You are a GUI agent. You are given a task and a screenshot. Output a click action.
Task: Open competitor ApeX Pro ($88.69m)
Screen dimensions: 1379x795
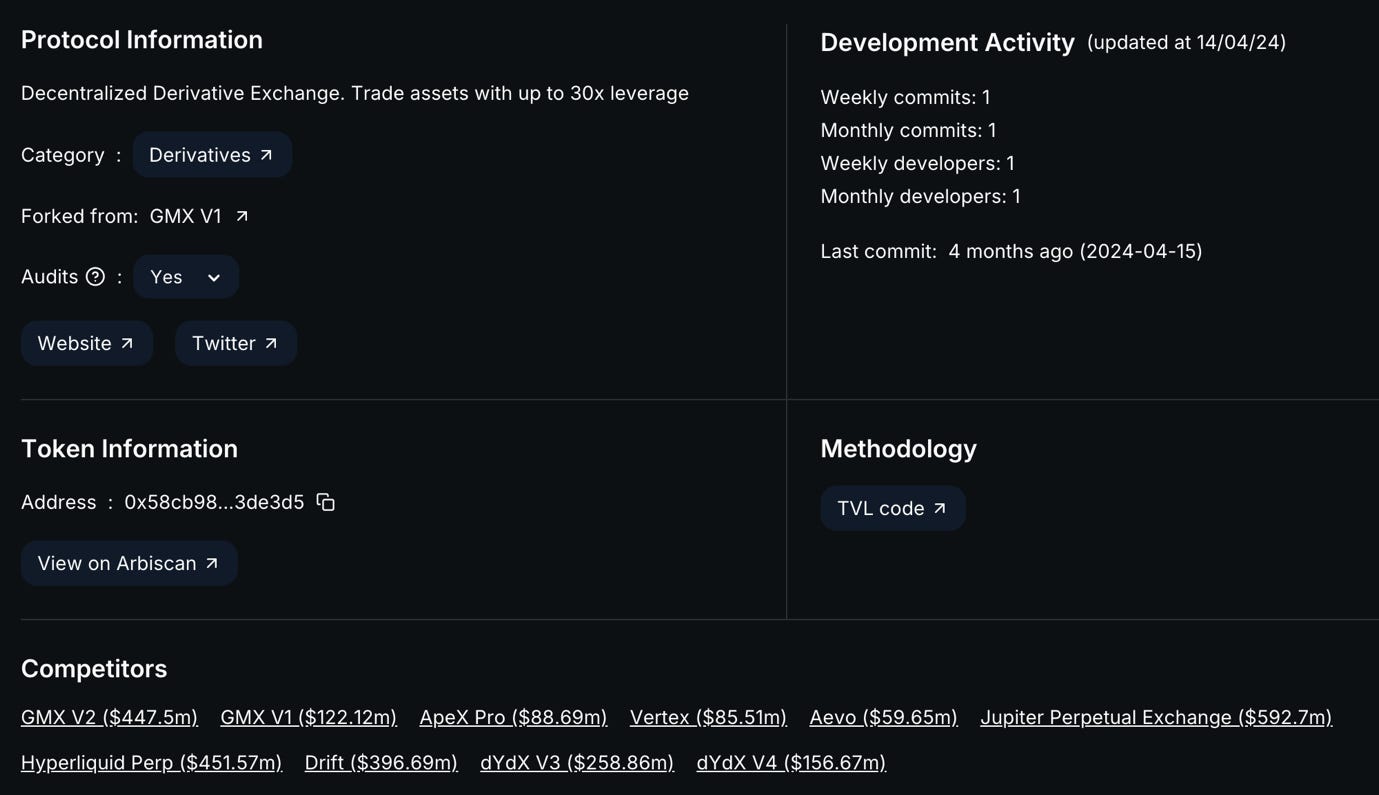coord(513,717)
